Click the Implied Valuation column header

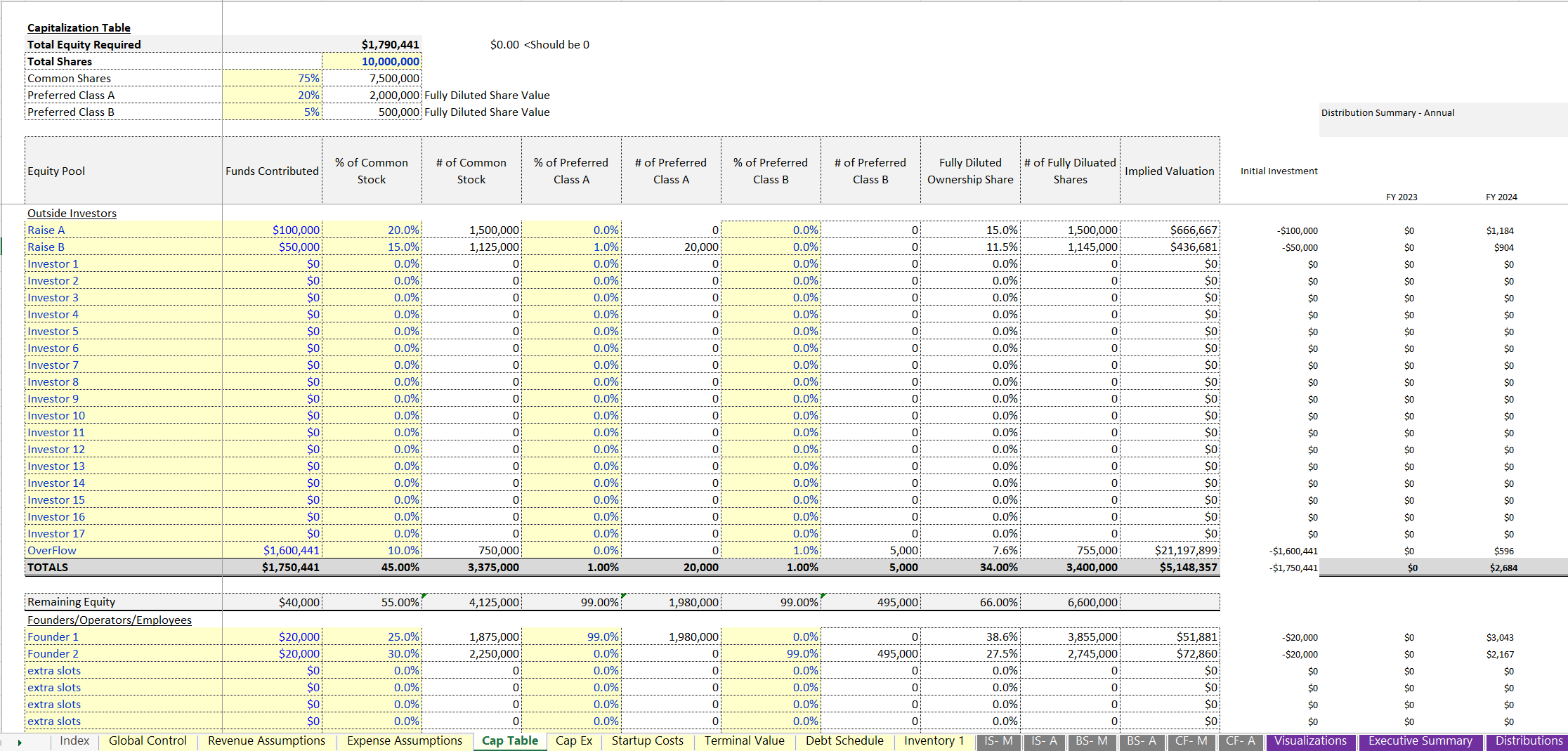tap(1170, 171)
